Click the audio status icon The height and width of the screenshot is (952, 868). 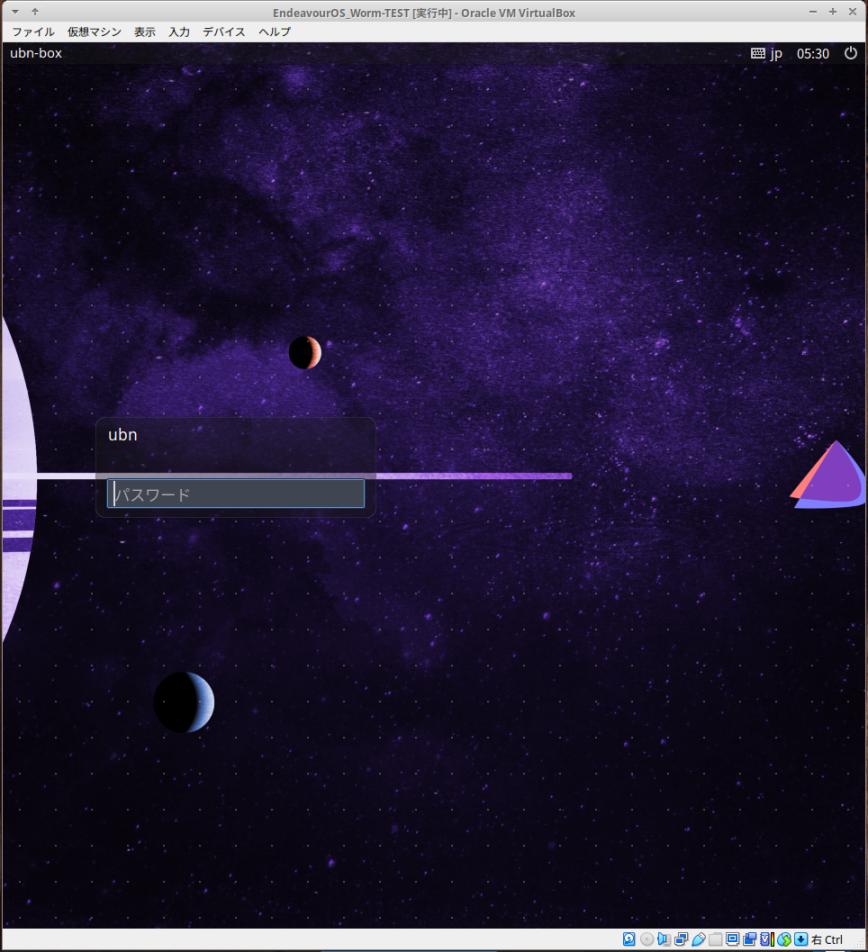(x=663, y=939)
